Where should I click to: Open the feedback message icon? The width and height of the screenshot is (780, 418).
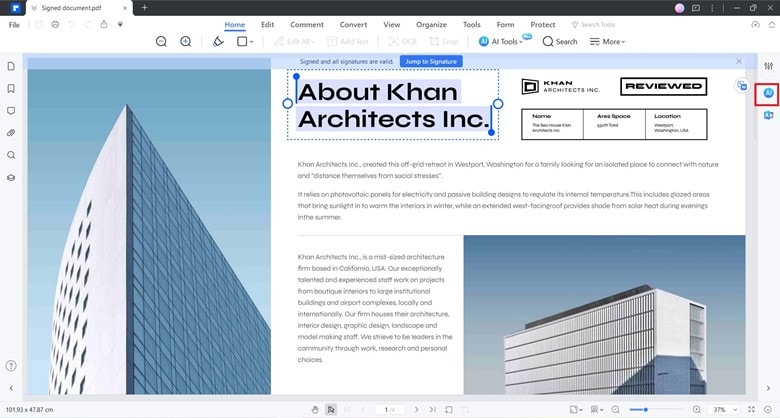pos(696,8)
